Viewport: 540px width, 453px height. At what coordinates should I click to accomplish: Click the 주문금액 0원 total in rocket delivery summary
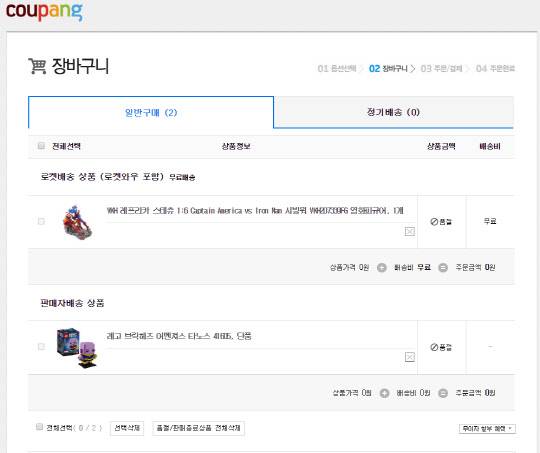[x=475, y=267]
